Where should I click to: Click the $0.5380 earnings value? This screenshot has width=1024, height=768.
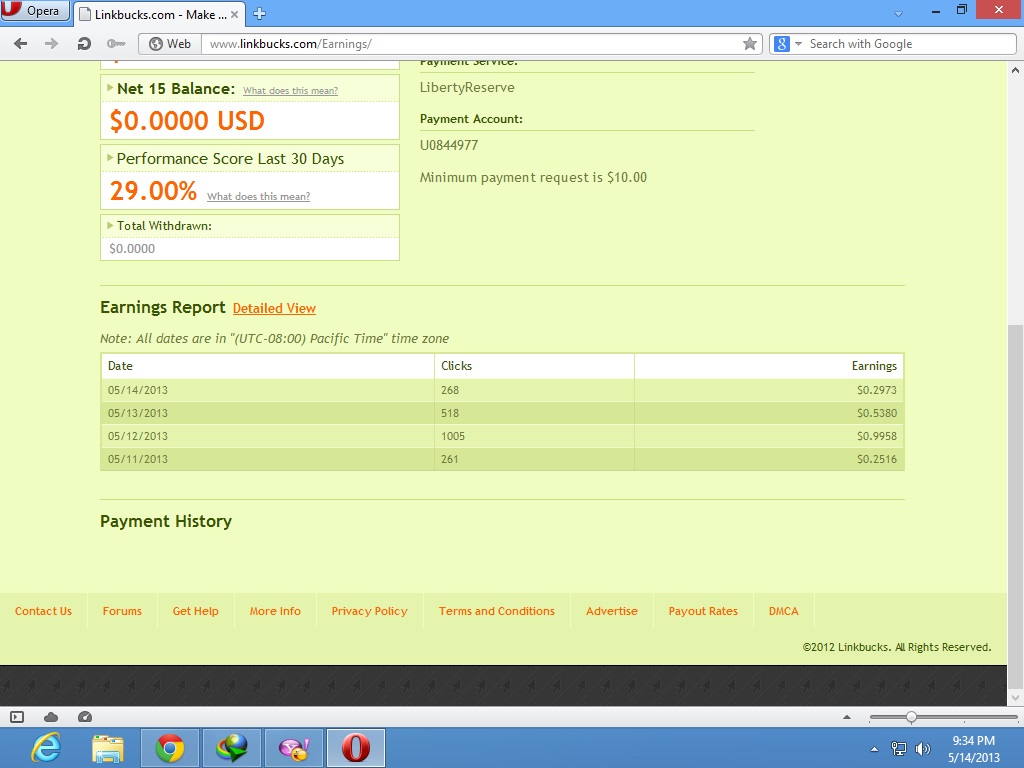click(877, 413)
